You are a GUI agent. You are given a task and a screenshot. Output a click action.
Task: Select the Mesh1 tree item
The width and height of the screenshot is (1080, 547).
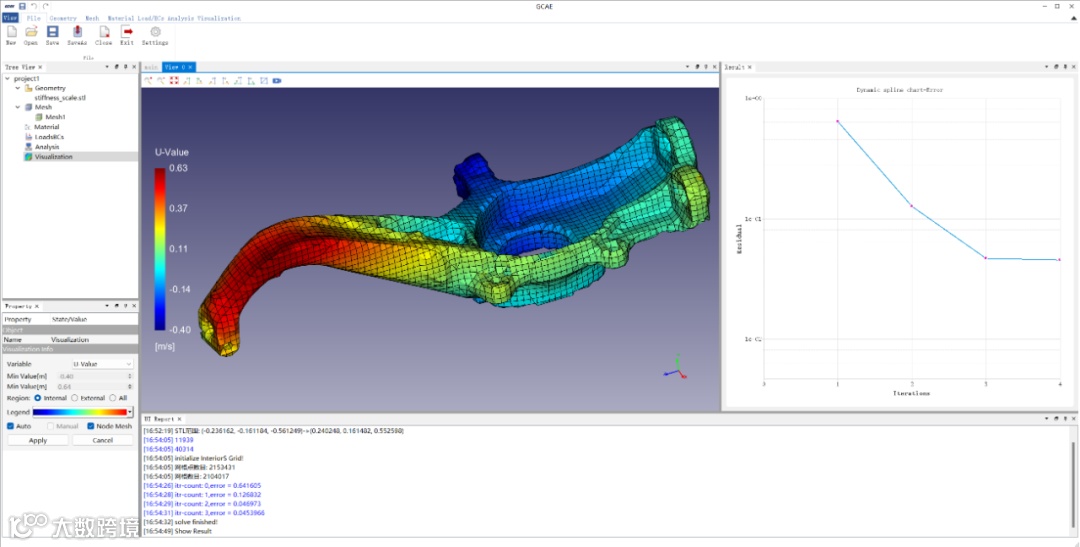55,117
